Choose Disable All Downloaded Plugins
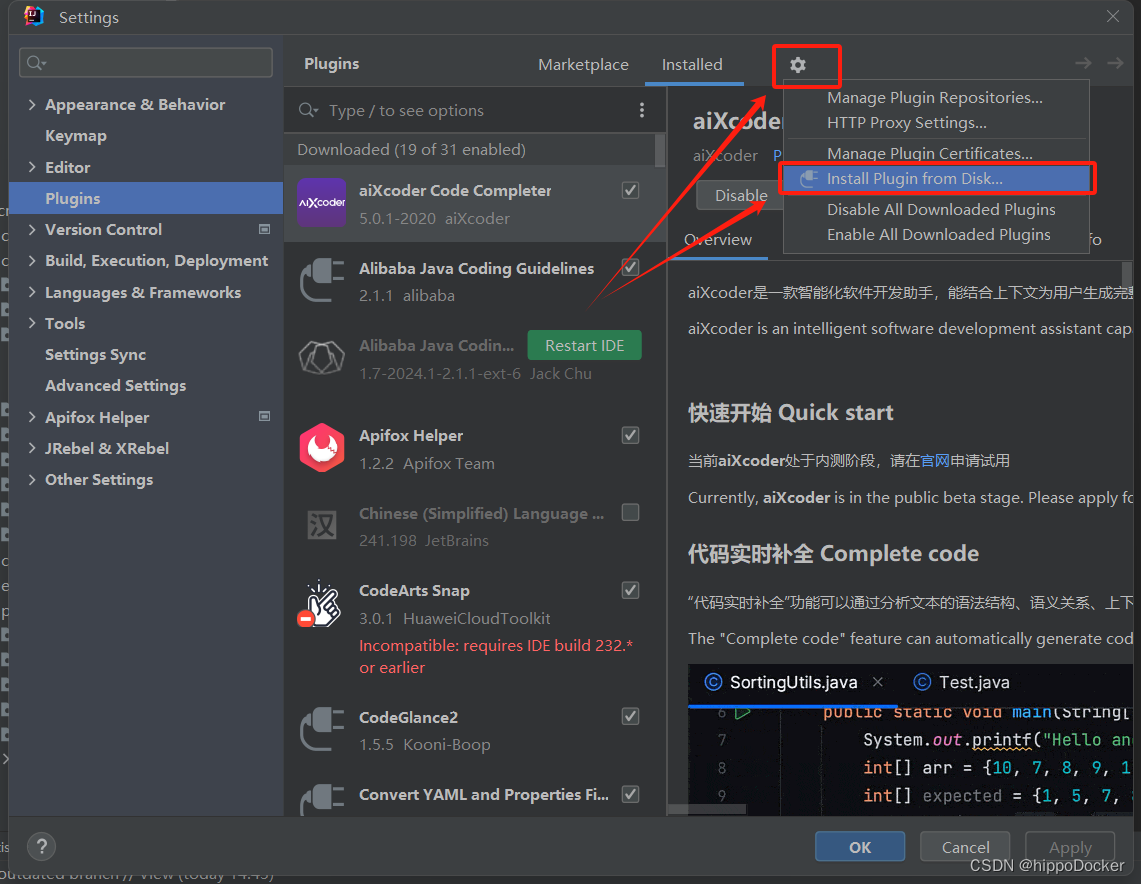Screen dimensions: 1141x884 pos(936,210)
